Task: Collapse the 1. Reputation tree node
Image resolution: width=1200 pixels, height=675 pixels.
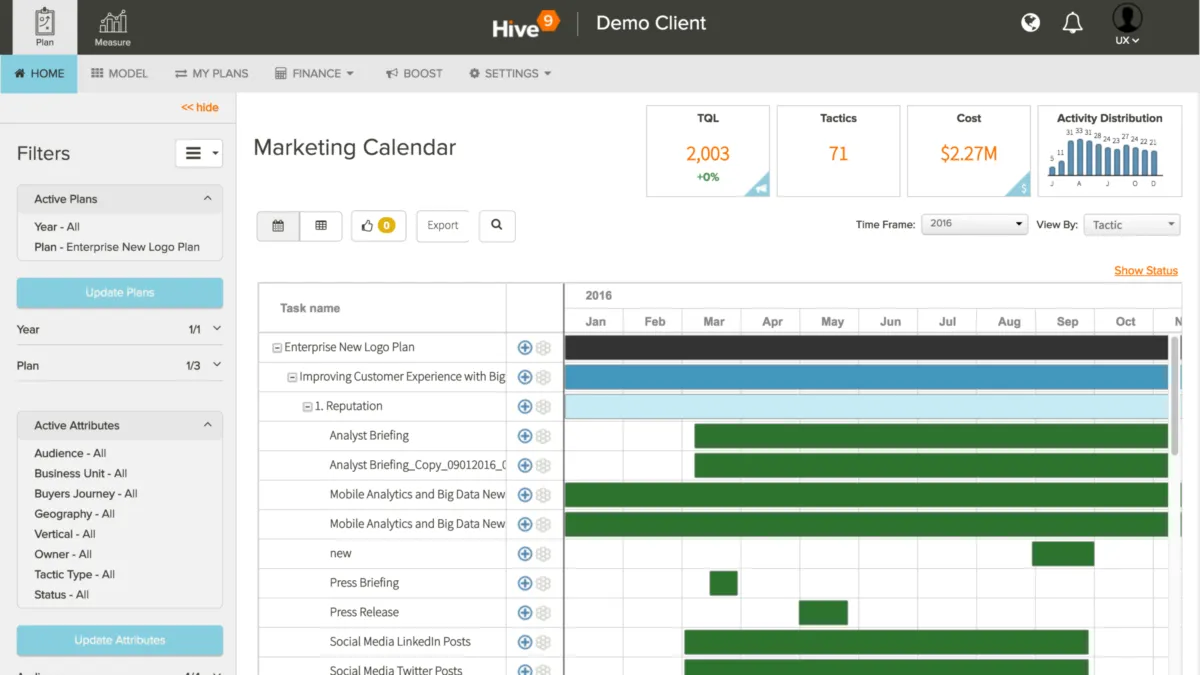Action: (307, 407)
